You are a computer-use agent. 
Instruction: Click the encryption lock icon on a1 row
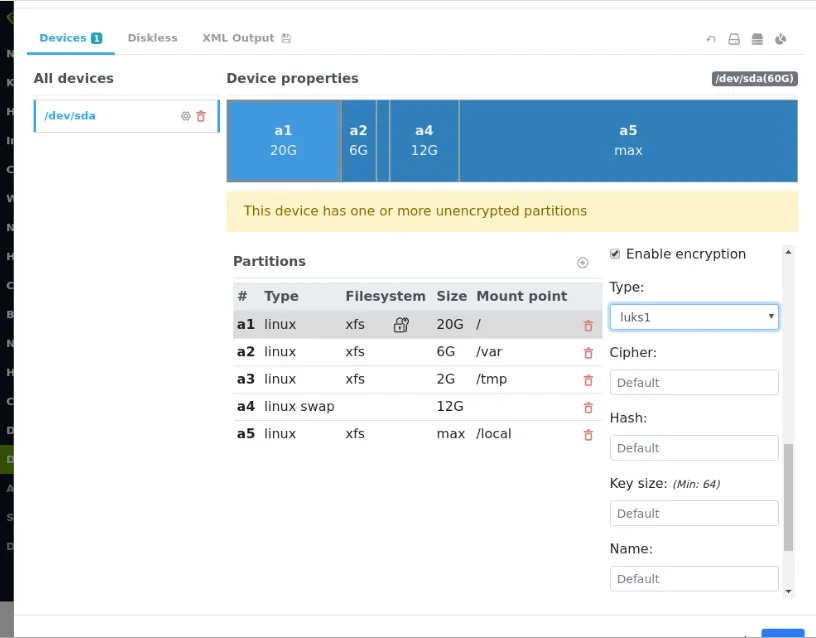401,325
